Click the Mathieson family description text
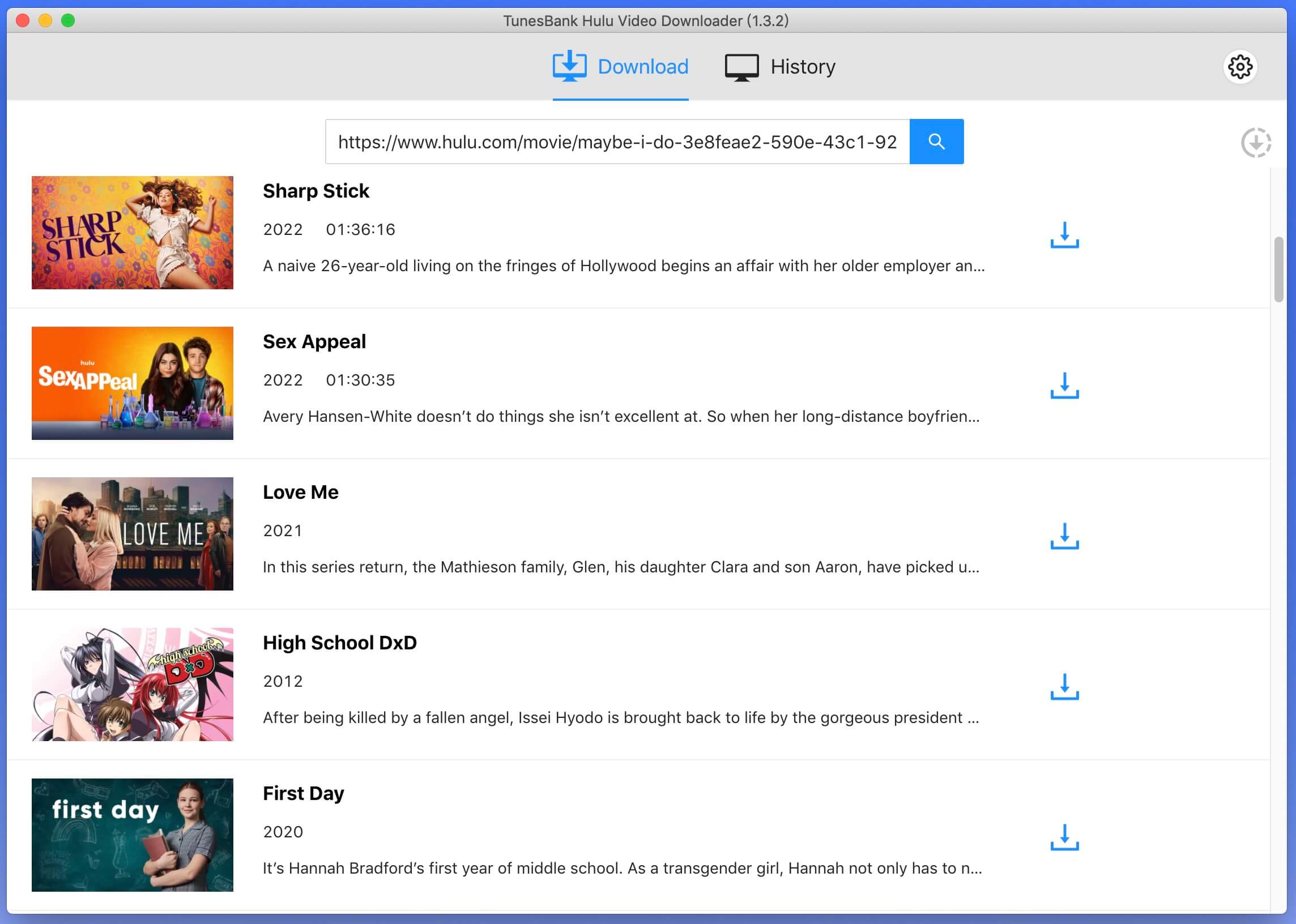Screen dimensions: 1296x924 (621, 567)
